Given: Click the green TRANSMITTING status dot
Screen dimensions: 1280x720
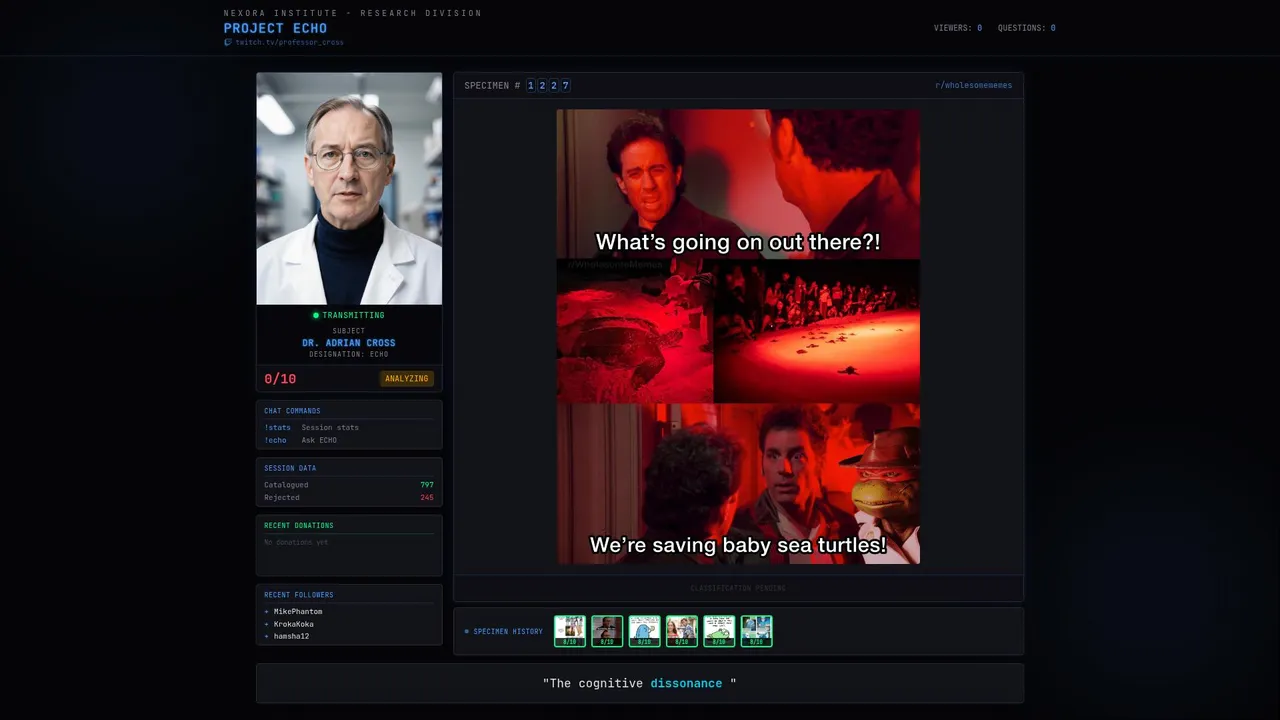Looking at the screenshot, I should [x=316, y=315].
